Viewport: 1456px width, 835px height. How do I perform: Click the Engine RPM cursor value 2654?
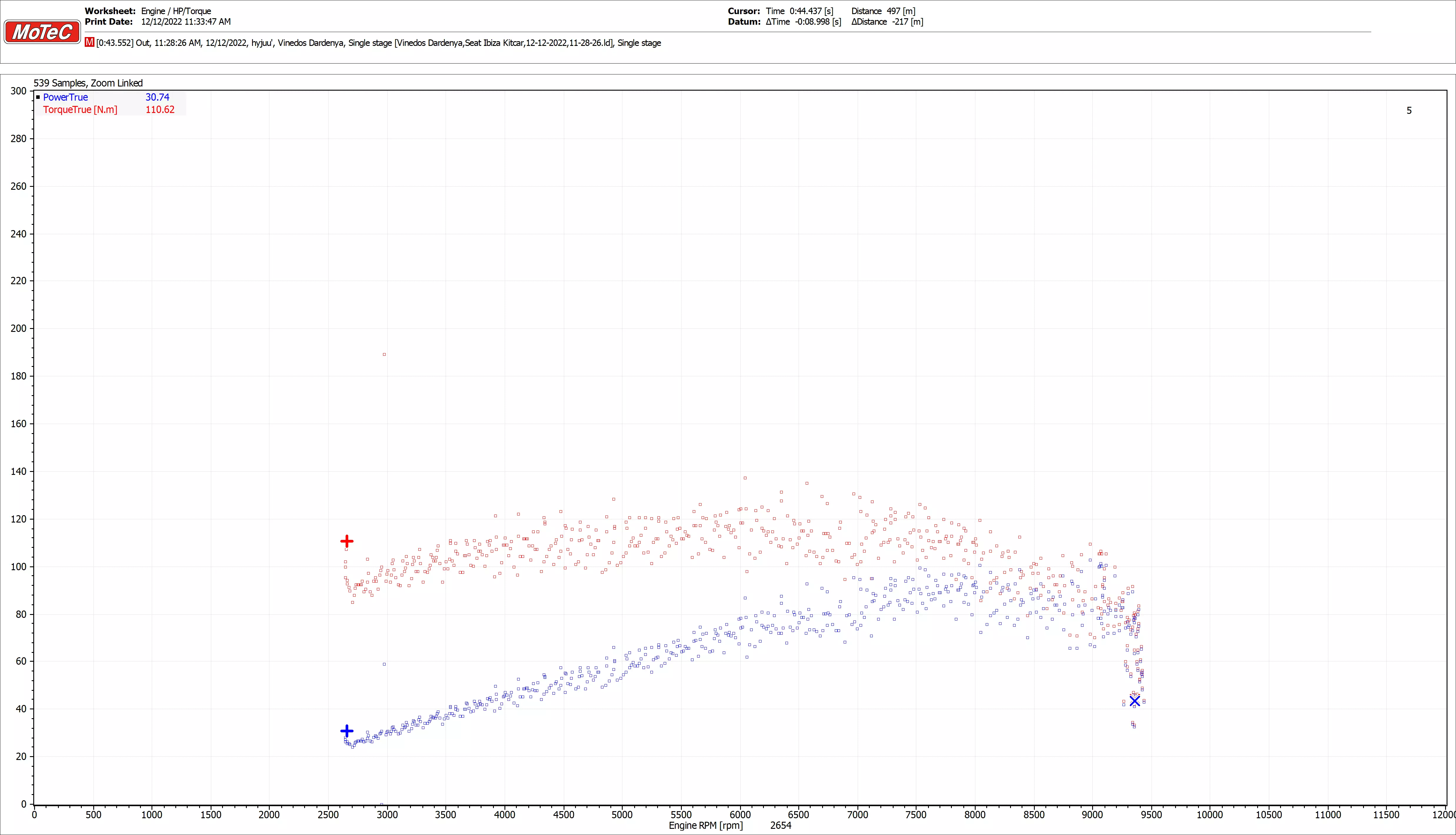(x=780, y=825)
